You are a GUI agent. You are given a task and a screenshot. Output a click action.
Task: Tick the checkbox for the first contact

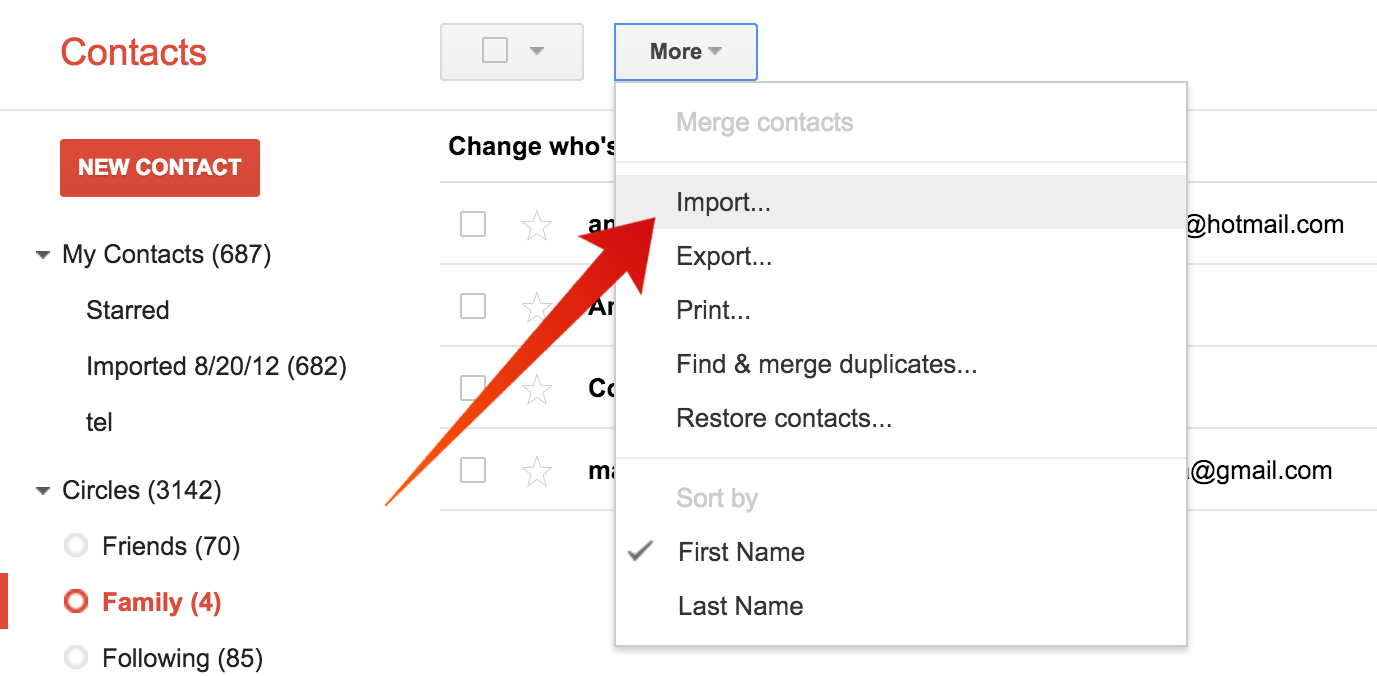click(473, 224)
